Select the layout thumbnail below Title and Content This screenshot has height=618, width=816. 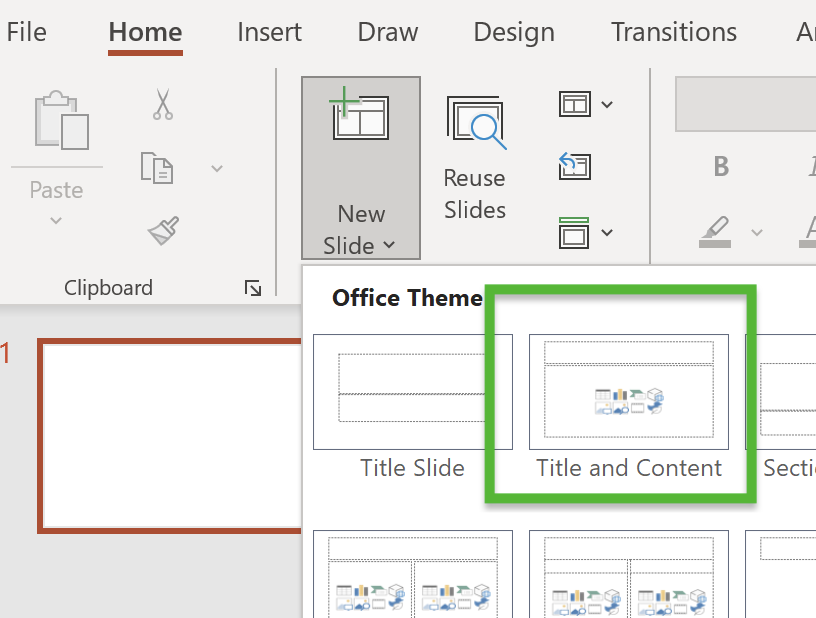coord(629,574)
